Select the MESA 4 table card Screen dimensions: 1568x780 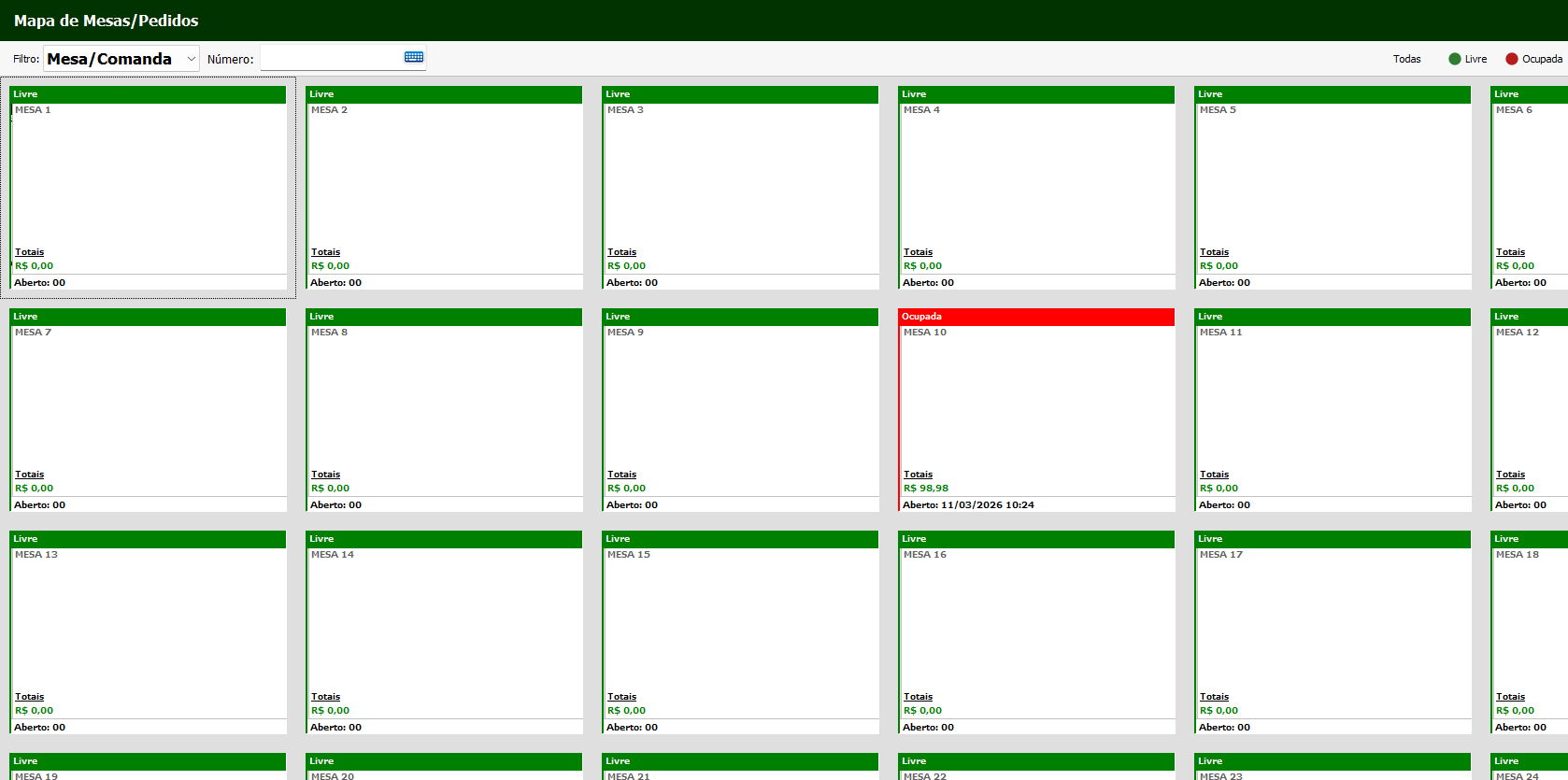tap(1035, 179)
